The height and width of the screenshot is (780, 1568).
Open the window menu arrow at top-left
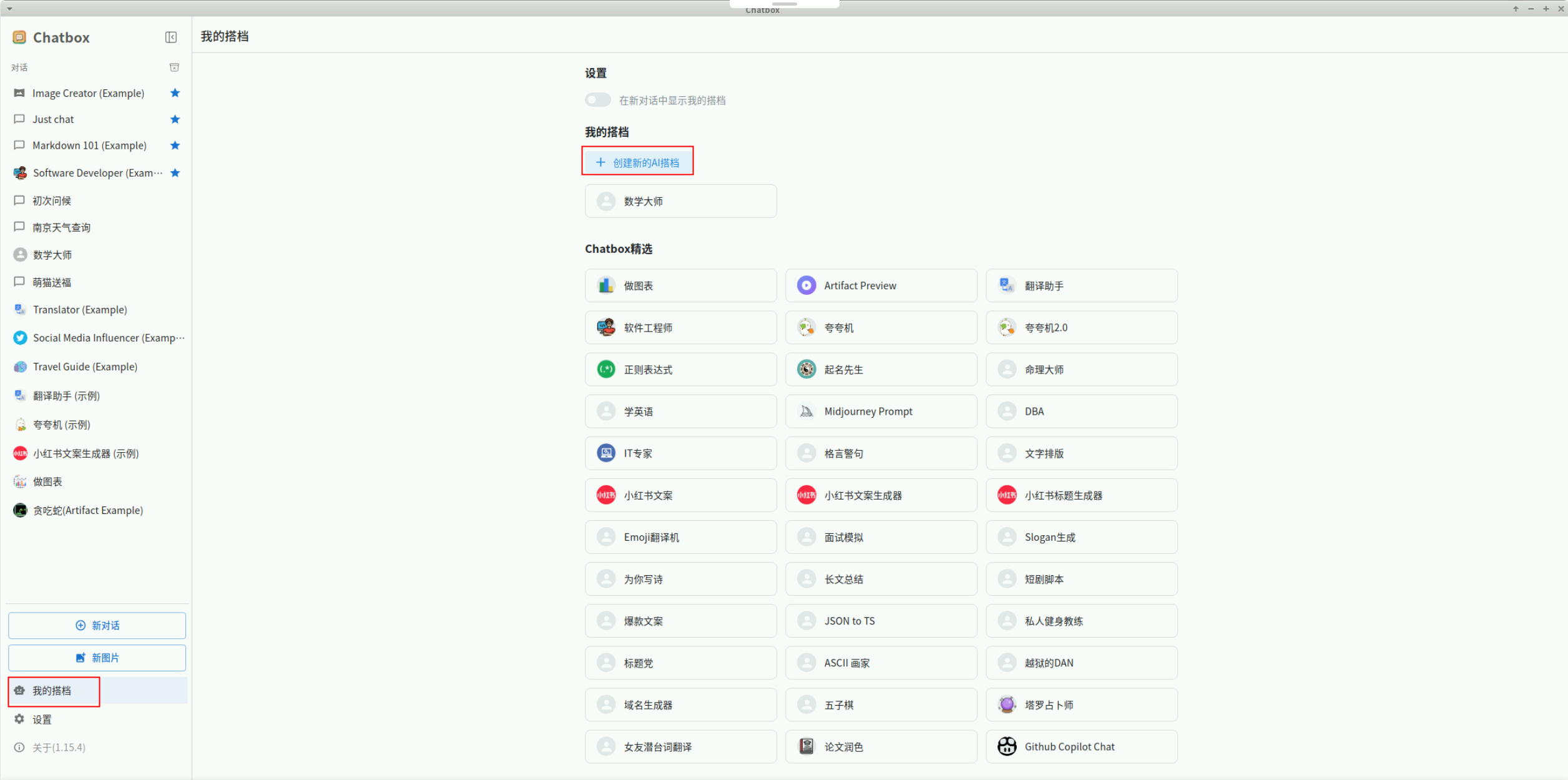(x=9, y=9)
